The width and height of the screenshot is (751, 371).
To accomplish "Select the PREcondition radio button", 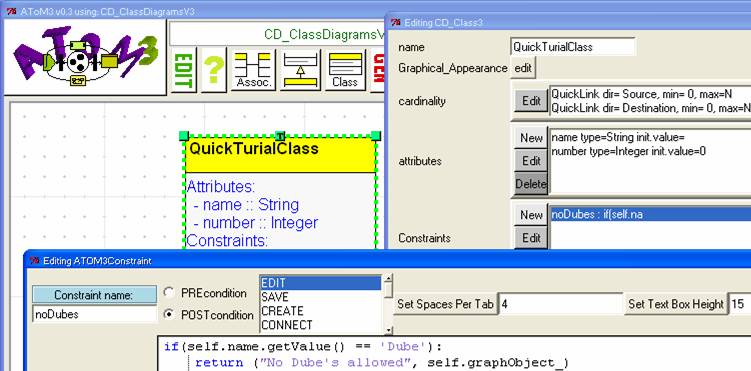I will point(169,292).
